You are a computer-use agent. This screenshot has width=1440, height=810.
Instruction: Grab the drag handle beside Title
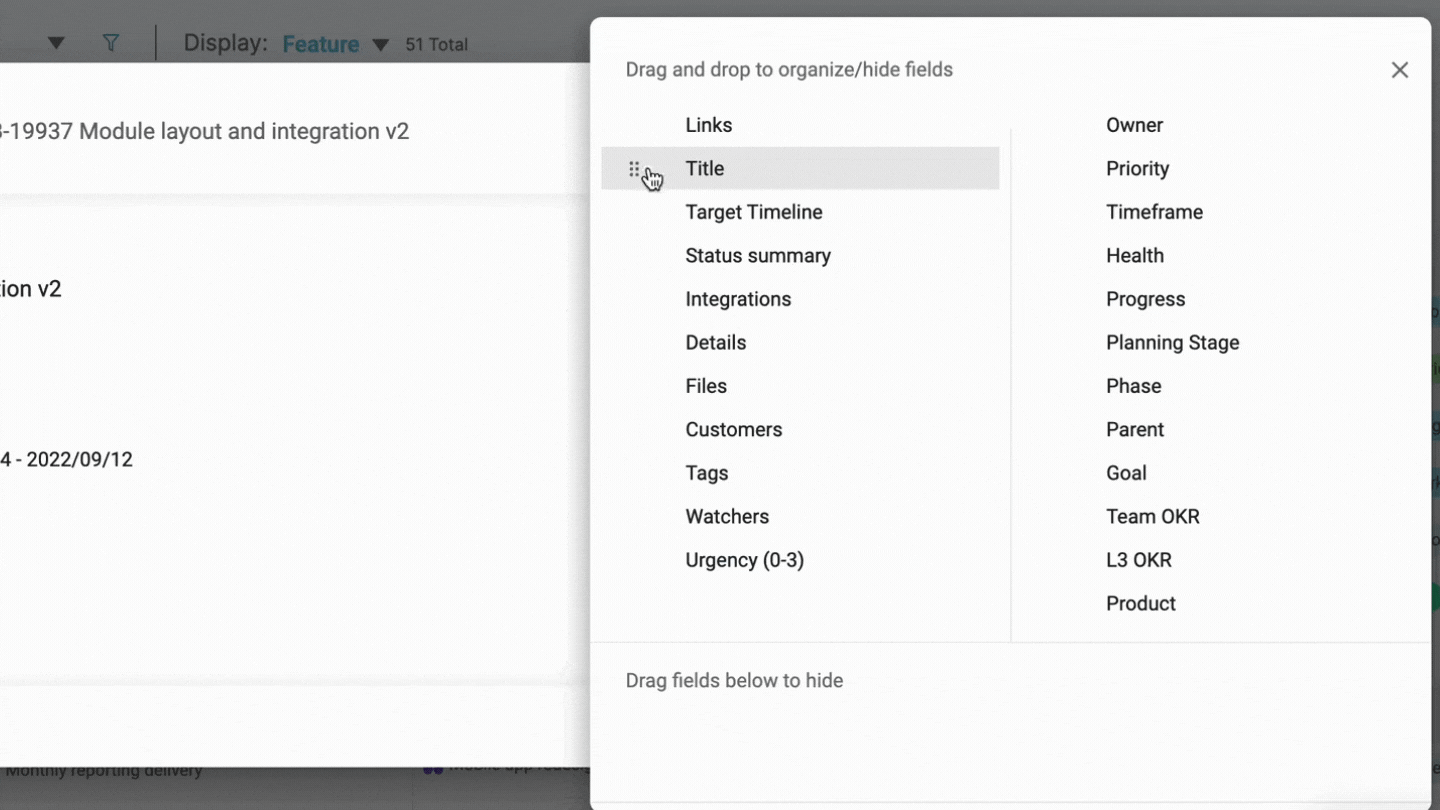point(634,169)
